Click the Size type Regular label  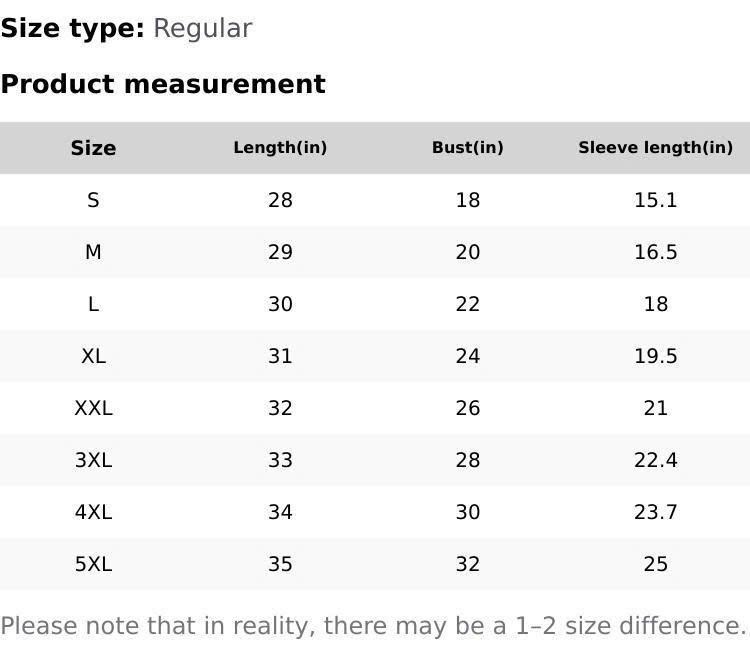(x=126, y=28)
